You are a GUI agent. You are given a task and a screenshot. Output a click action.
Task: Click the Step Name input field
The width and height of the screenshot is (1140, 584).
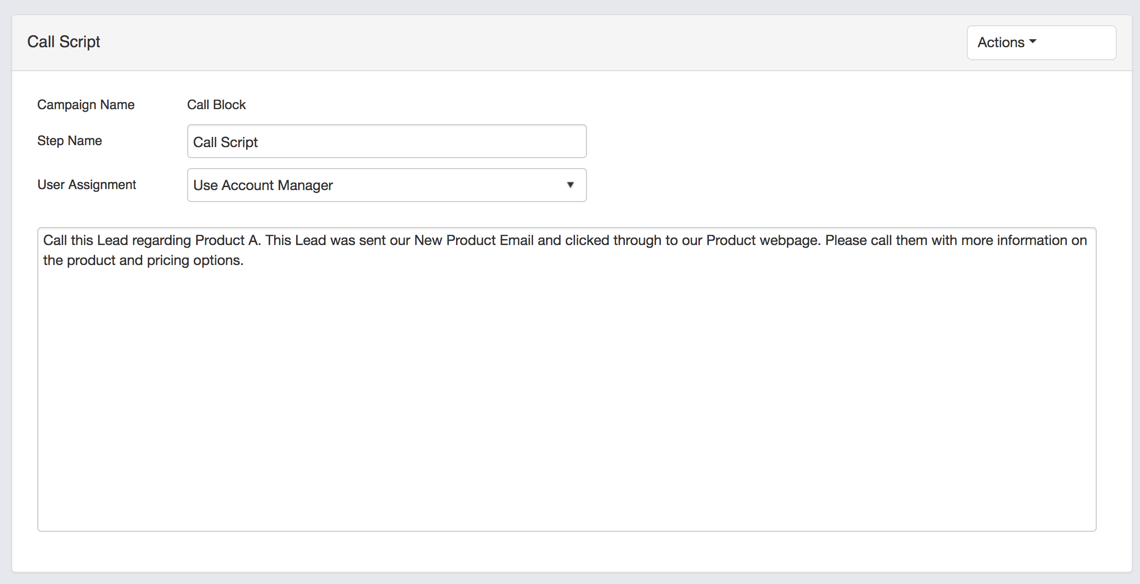tap(387, 141)
